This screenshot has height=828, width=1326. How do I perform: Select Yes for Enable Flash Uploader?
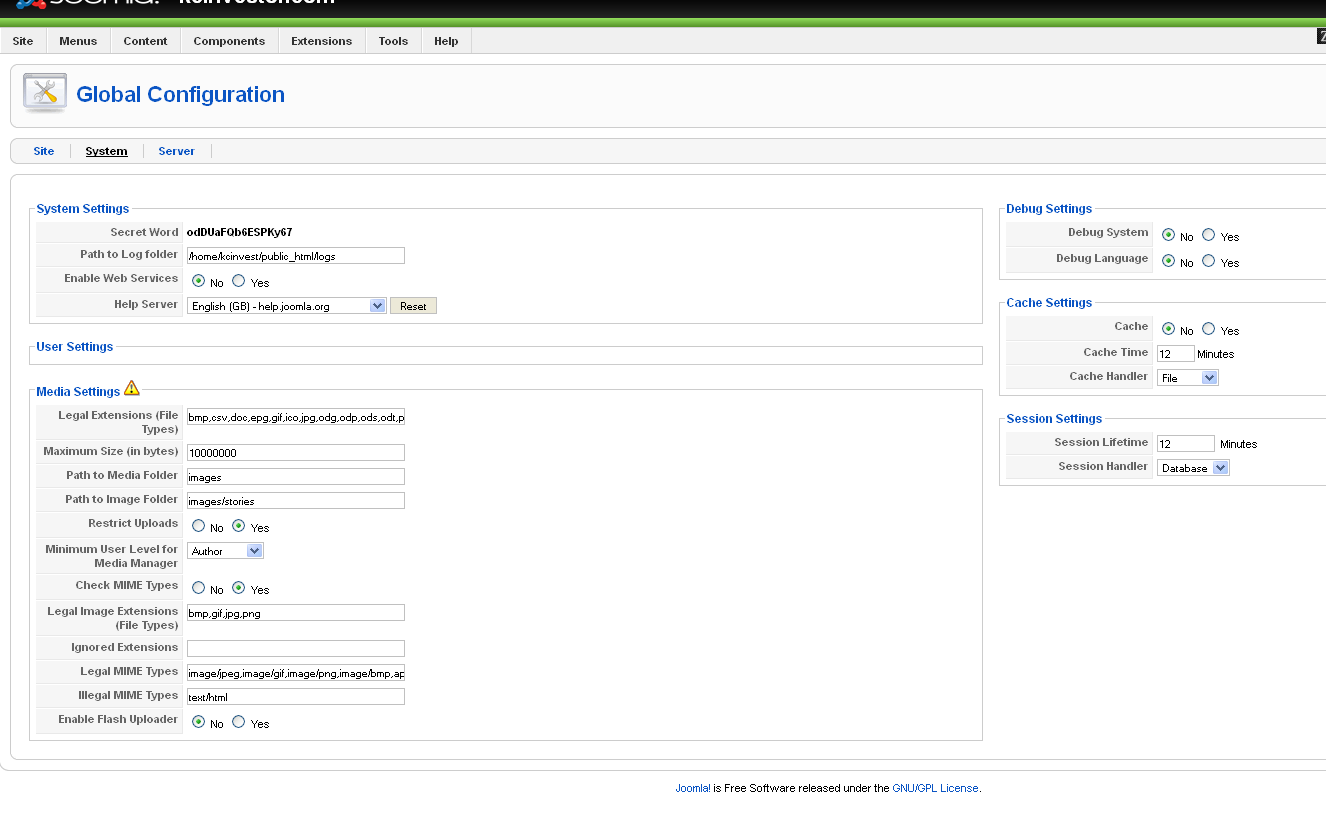tap(239, 722)
